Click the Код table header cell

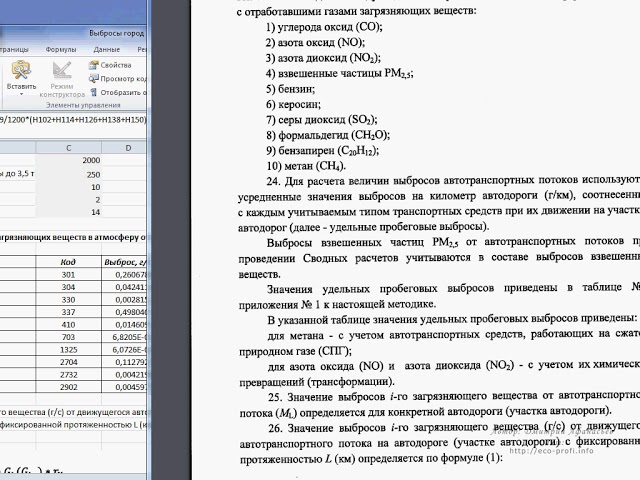[x=68, y=262]
